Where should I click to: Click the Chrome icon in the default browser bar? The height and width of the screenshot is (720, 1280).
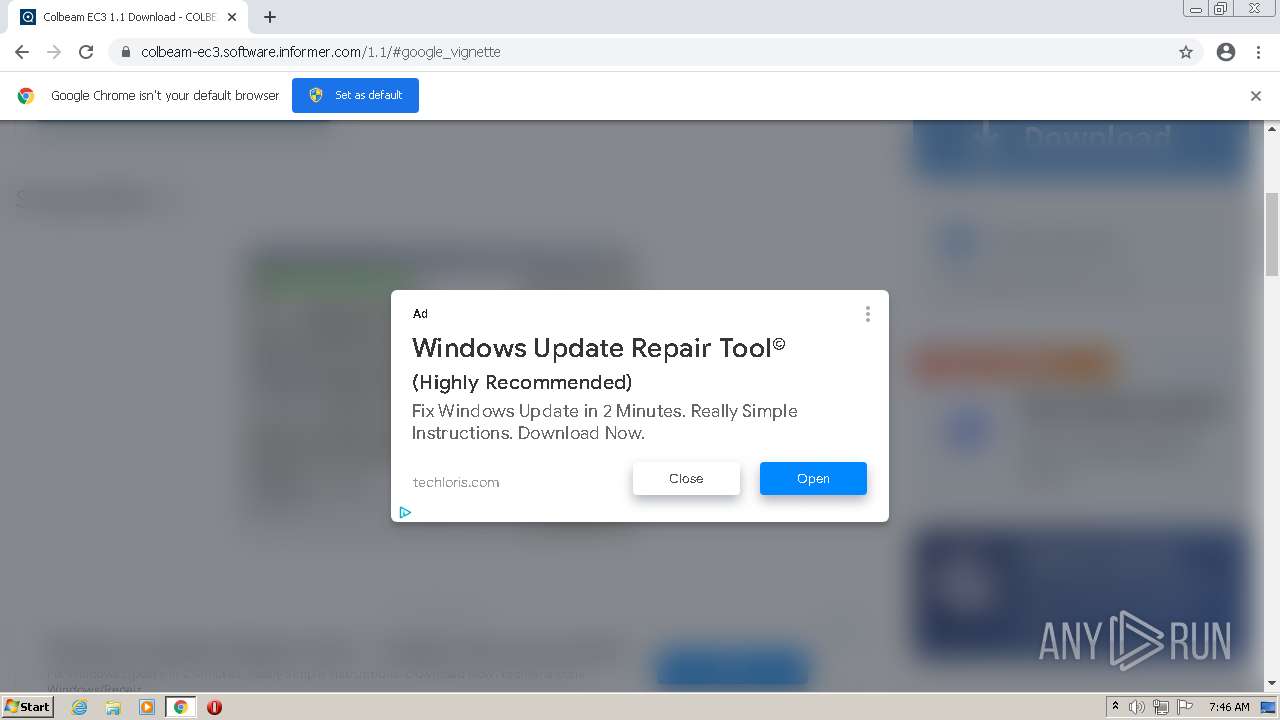point(26,96)
